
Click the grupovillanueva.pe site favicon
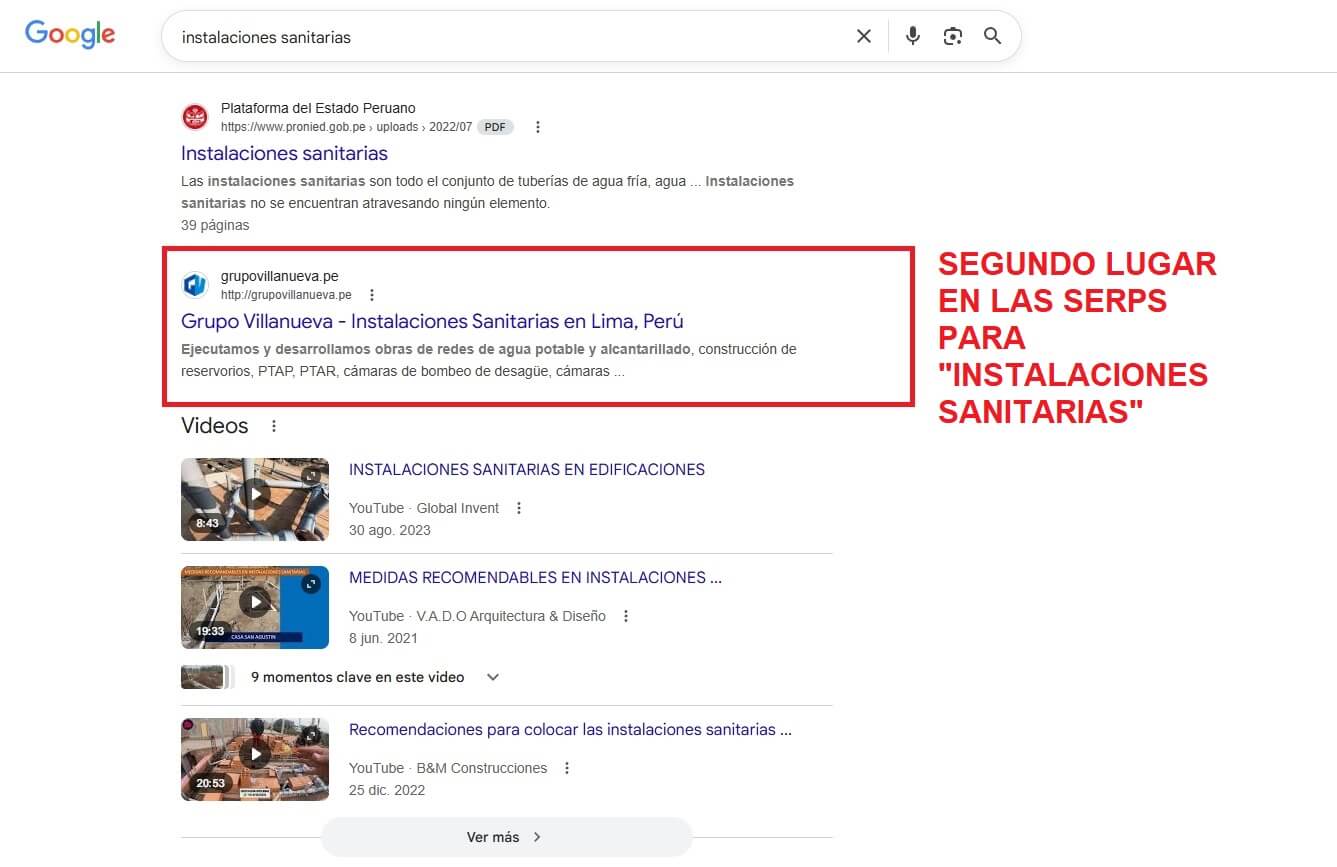point(195,284)
